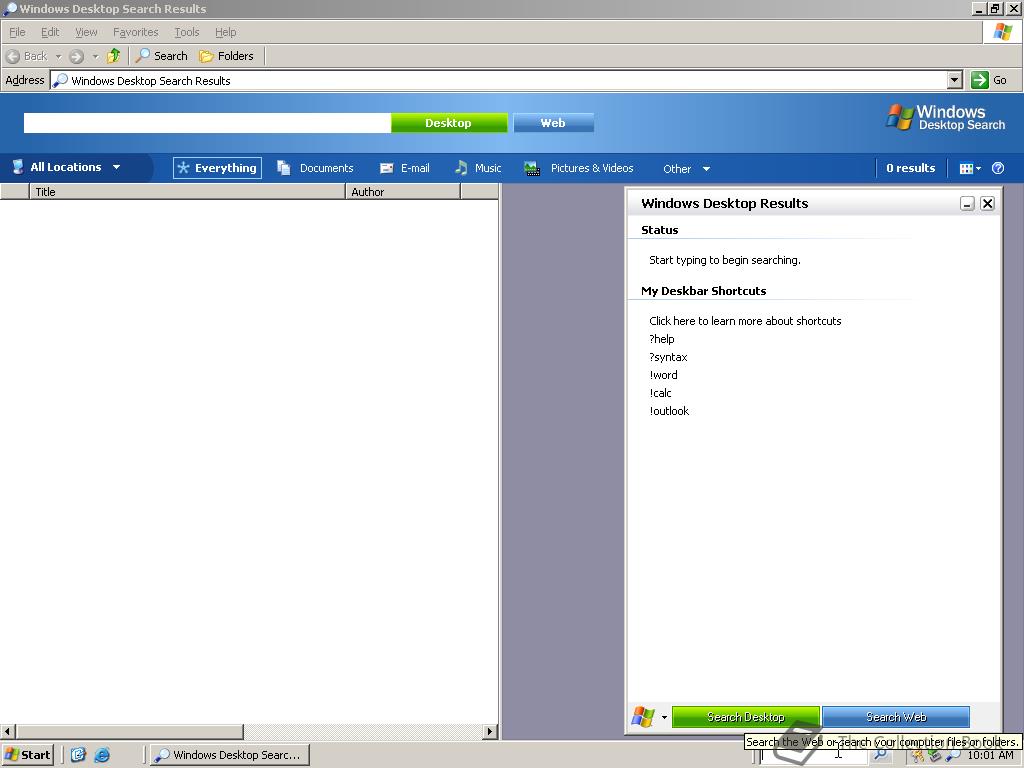Click the horizontal scrollbar right arrow
Image resolution: width=1024 pixels, height=768 pixels.
(490, 731)
